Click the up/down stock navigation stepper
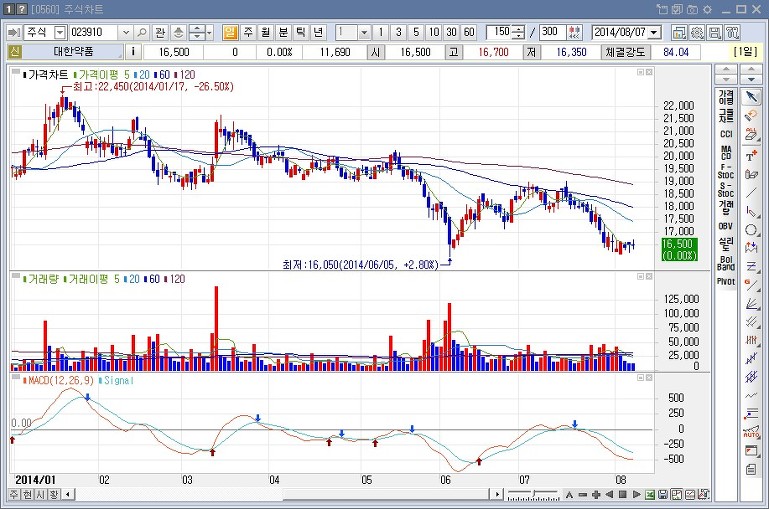The image size is (769, 509). (x=197, y=32)
